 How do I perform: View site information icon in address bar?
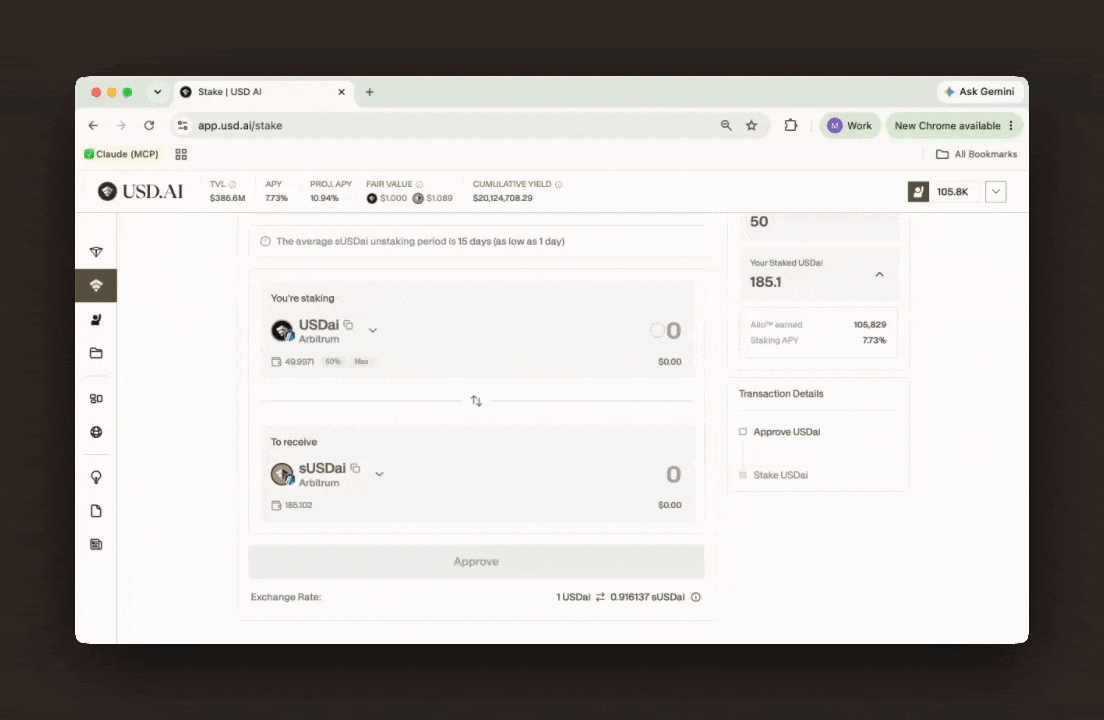(182, 125)
